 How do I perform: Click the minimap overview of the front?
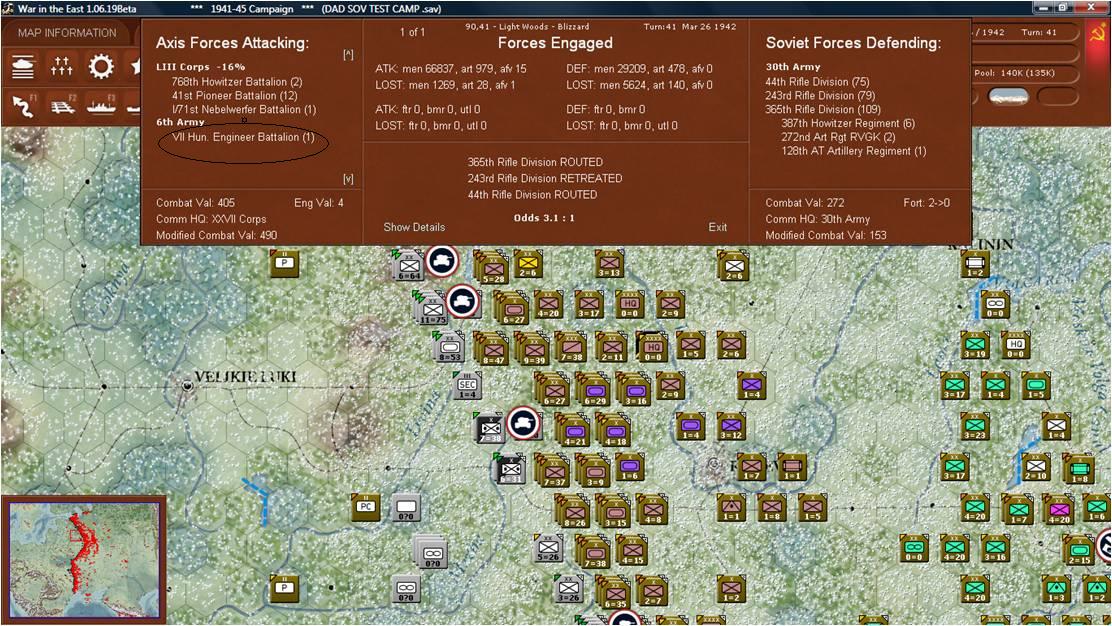[x=84, y=561]
